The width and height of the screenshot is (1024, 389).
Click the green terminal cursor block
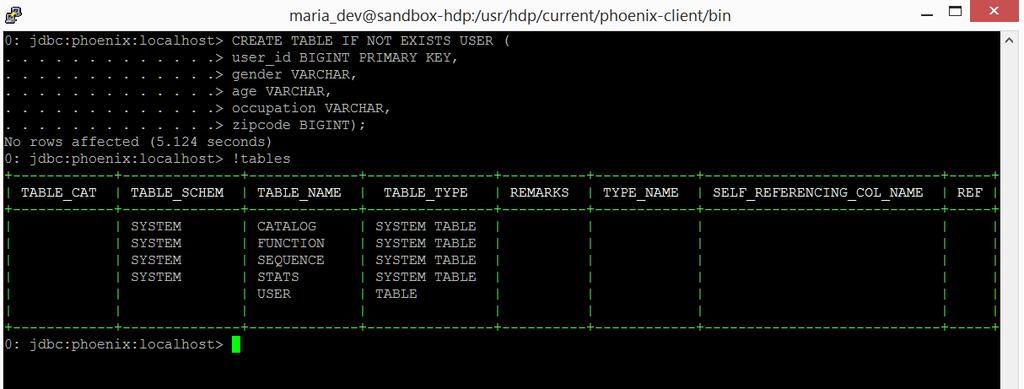[x=236, y=344]
